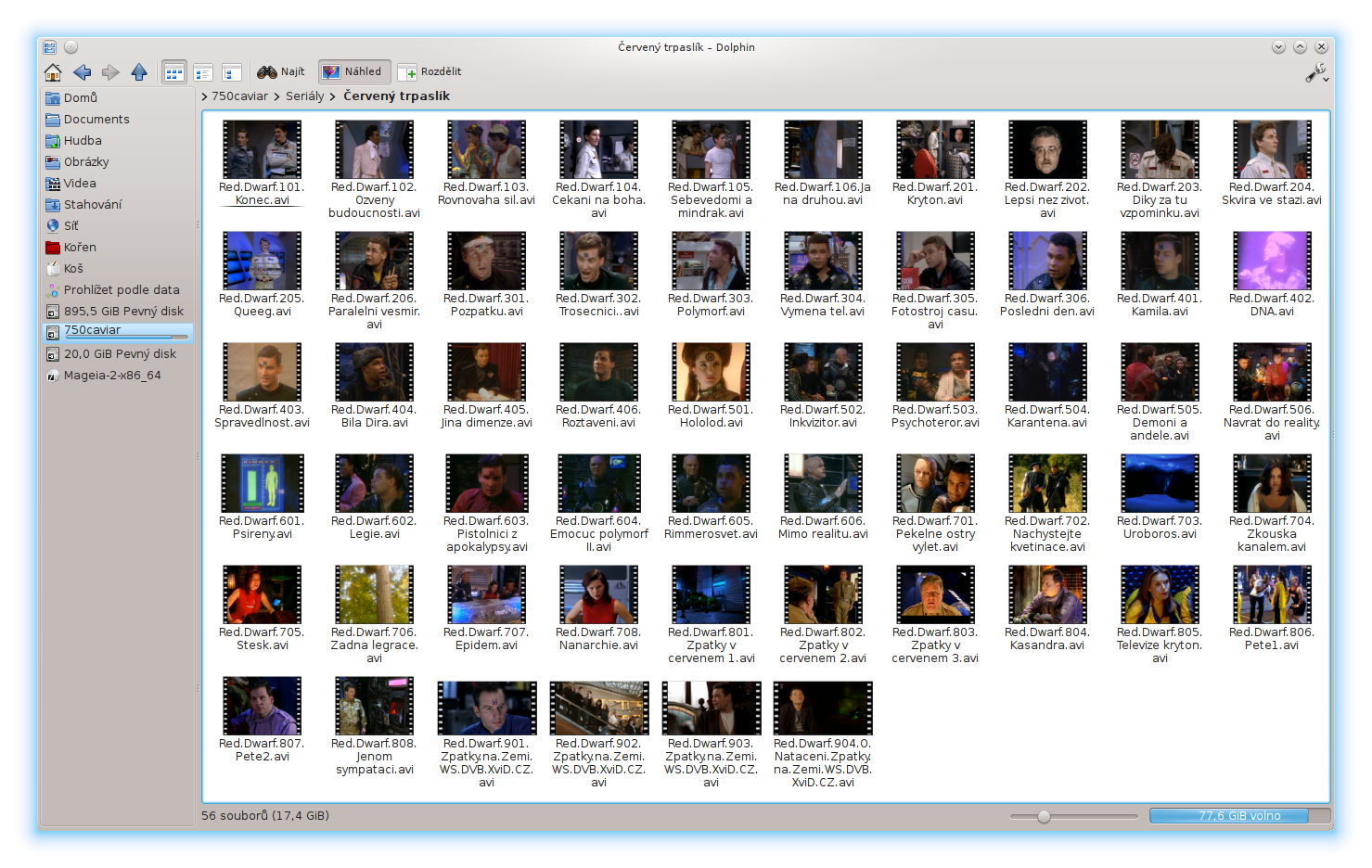Select Red.Dwarf.102.Ozveny budoucnosti.avi
Screen dimensions: 1372x868
(374, 149)
